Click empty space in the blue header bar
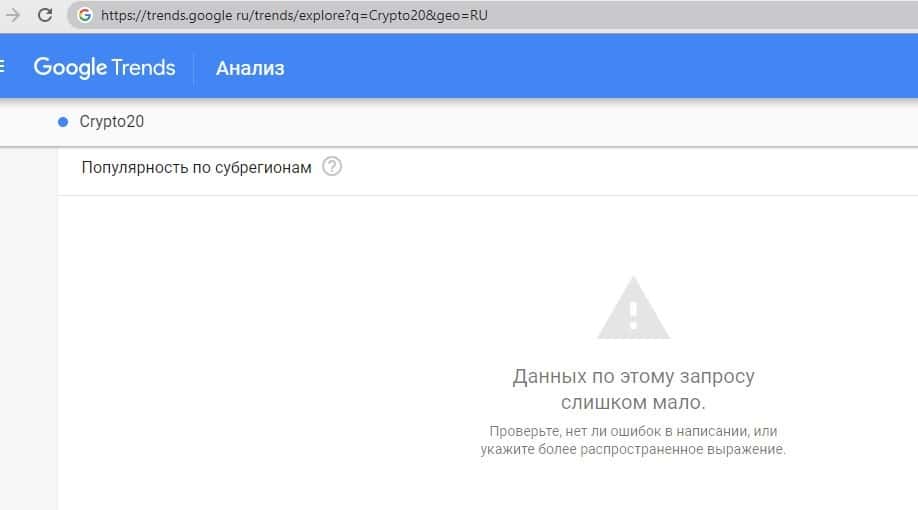918x510 pixels. 600,67
